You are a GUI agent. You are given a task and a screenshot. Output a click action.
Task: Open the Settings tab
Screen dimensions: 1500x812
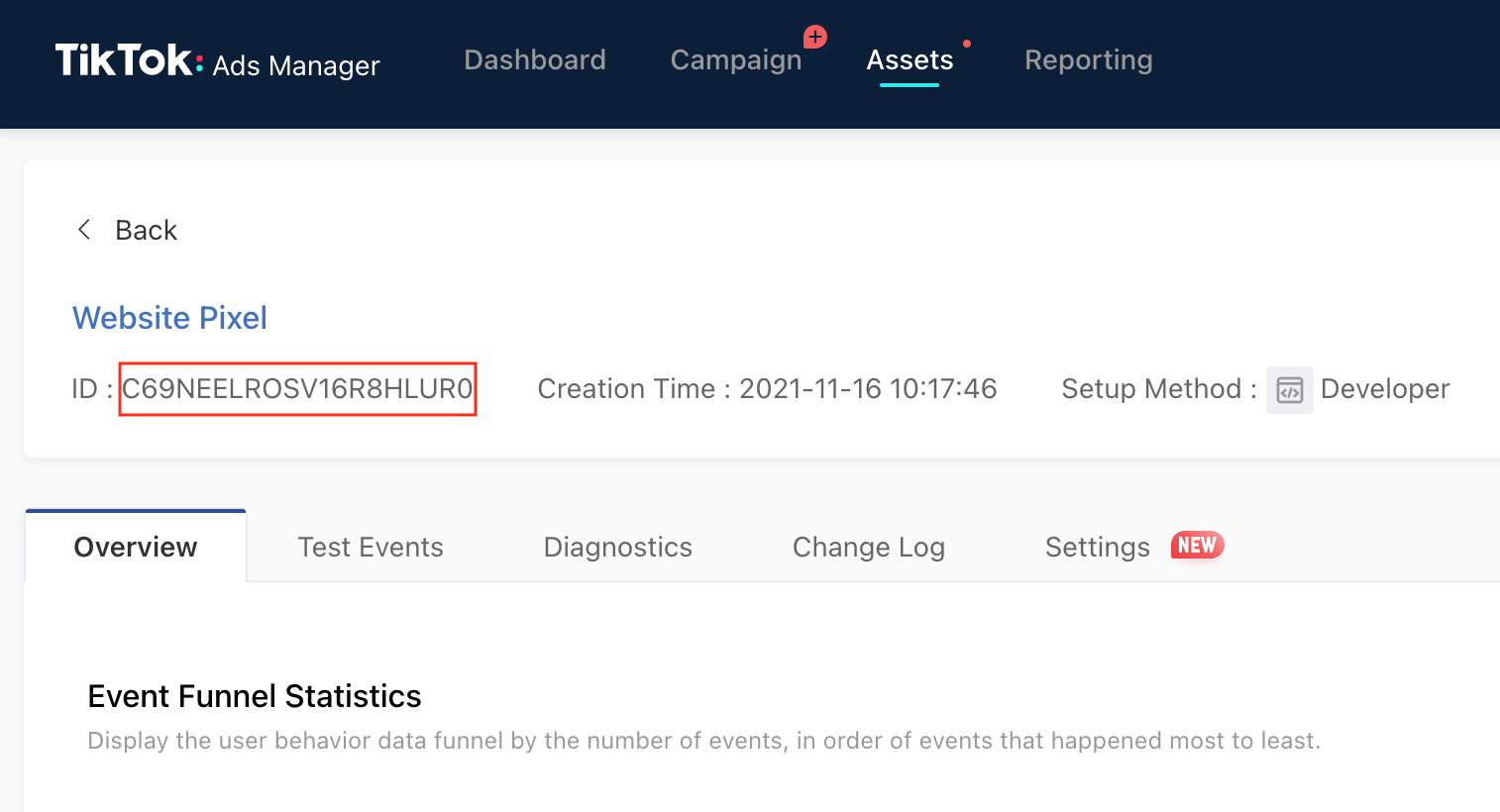[1098, 547]
